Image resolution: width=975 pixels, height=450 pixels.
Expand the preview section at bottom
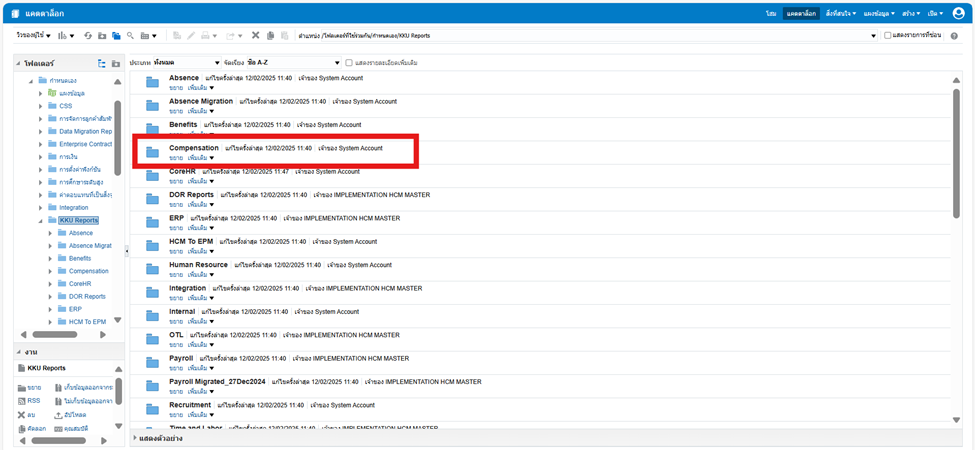[x=135, y=437]
